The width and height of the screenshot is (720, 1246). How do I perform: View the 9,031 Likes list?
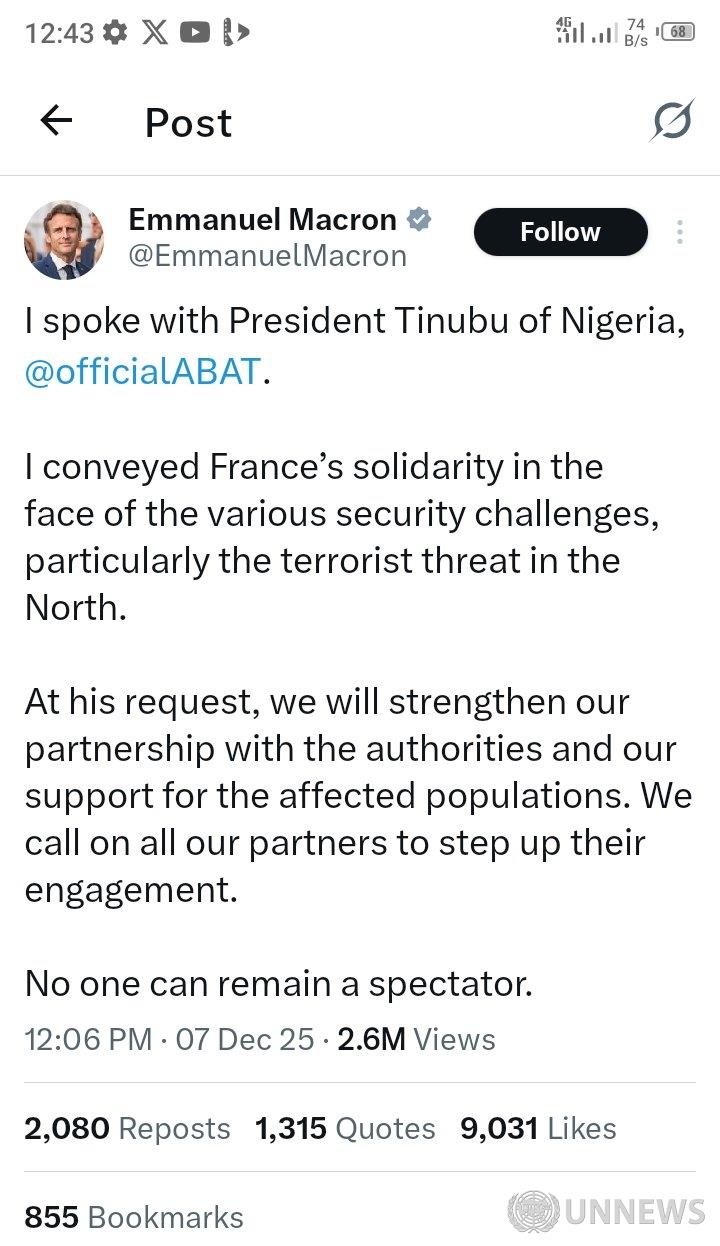click(x=538, y=1128)
